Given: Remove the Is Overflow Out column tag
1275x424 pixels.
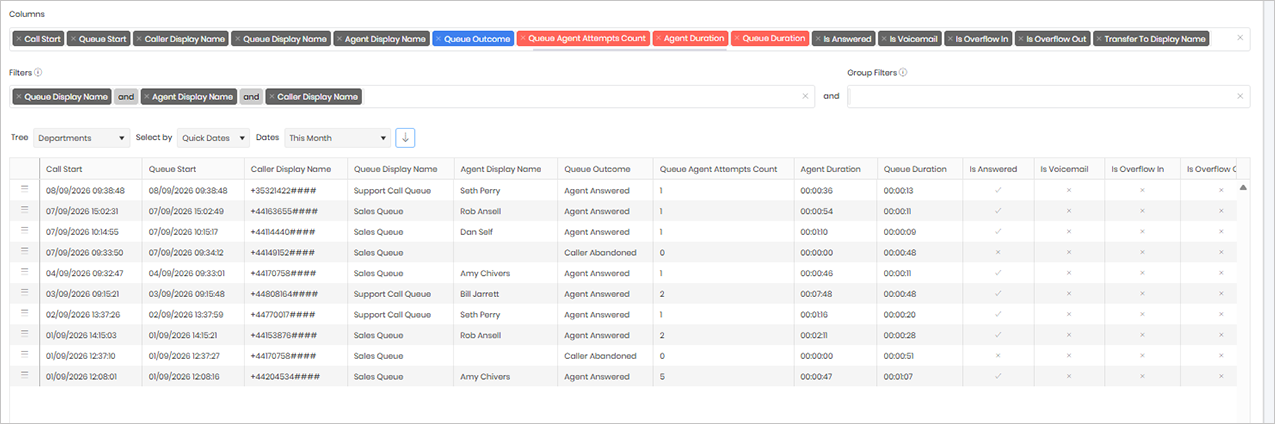Looking at the screenshot, I should [x=1022, y=39].
